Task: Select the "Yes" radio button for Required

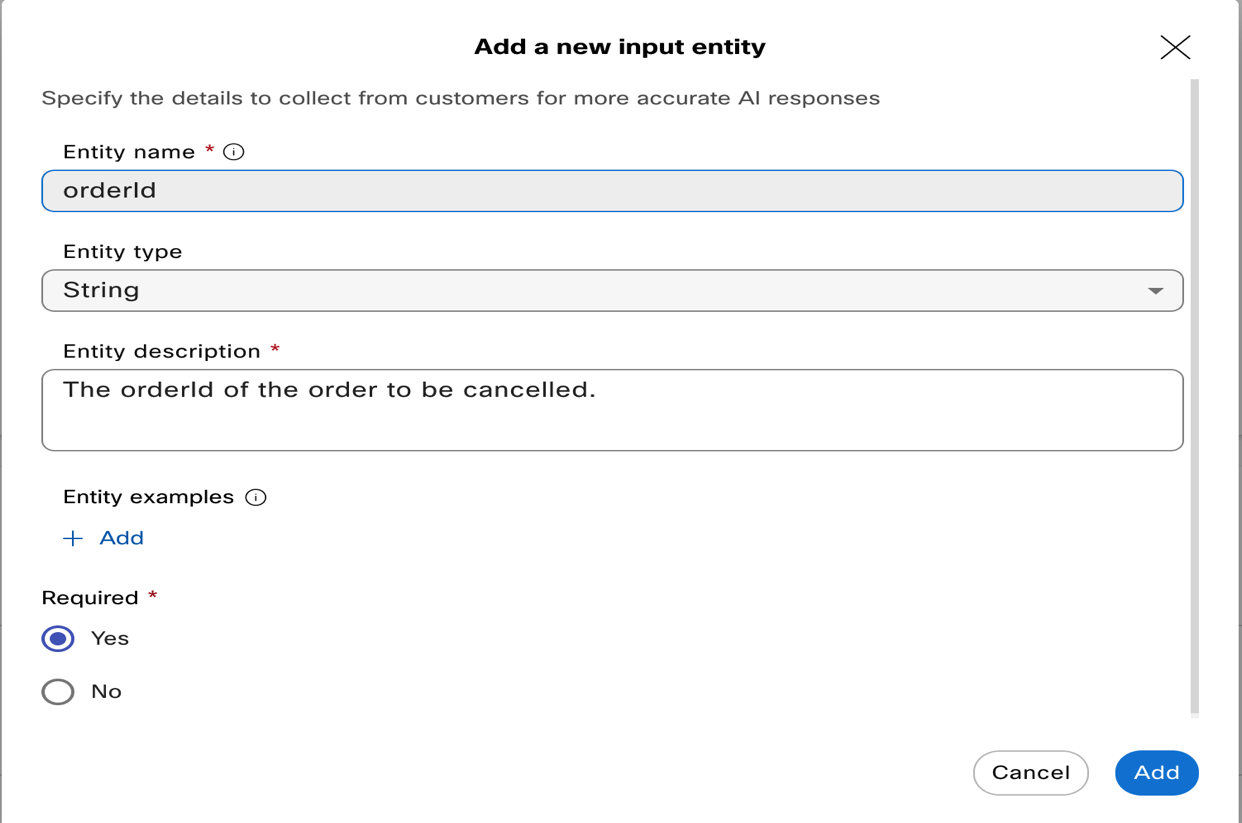Action: click(58, 639)
